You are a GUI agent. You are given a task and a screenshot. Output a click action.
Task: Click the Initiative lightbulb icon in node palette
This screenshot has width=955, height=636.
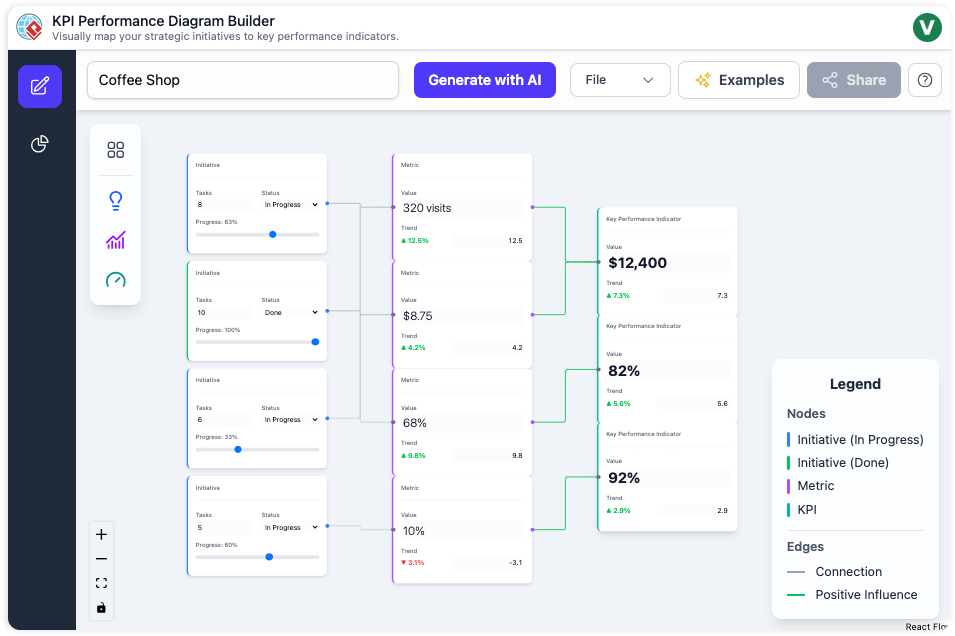(x=116, y=200)
